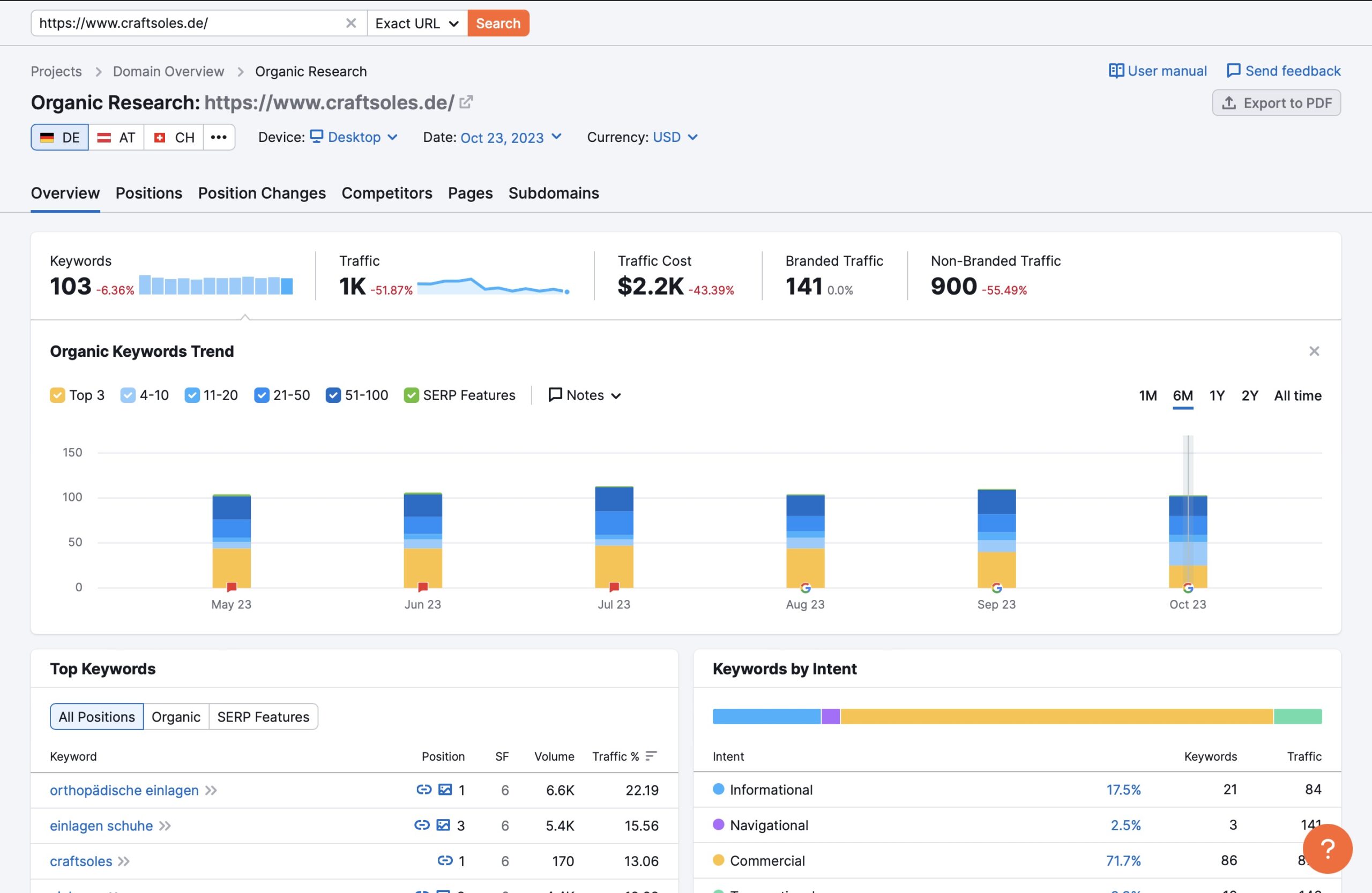Click the orange Search button

[498, 23]
